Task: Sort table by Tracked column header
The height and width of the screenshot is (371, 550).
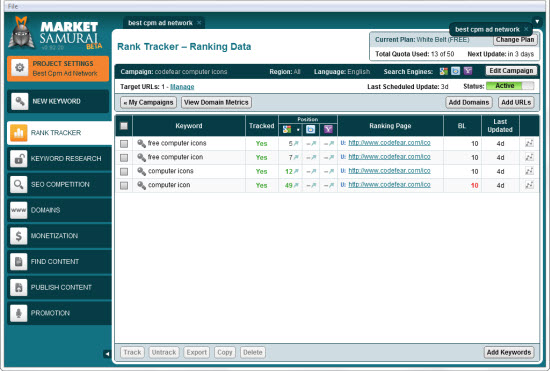Action: [x=262, y=126]
